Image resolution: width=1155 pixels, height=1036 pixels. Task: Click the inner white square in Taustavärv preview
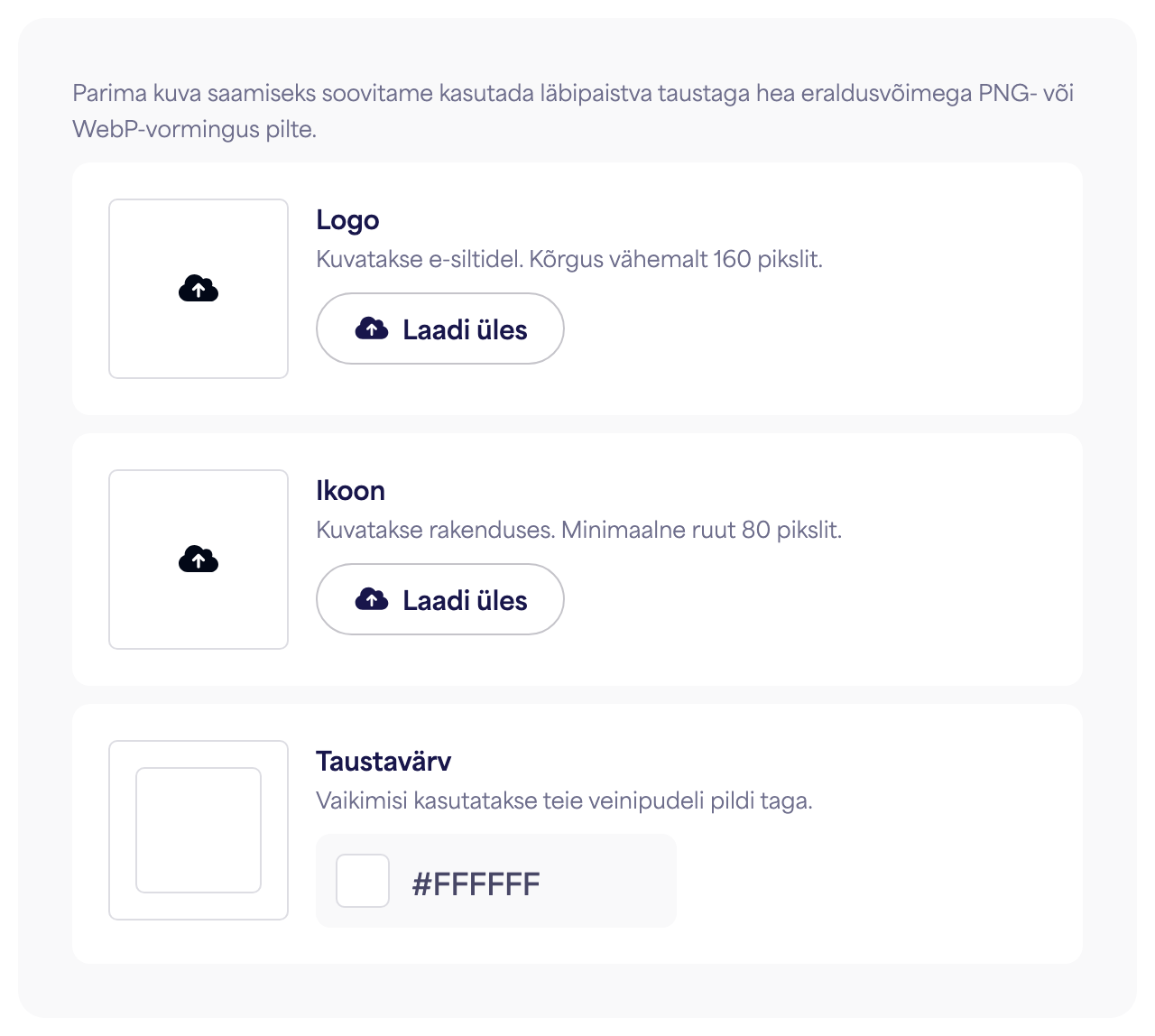click(x=199, y=830)
